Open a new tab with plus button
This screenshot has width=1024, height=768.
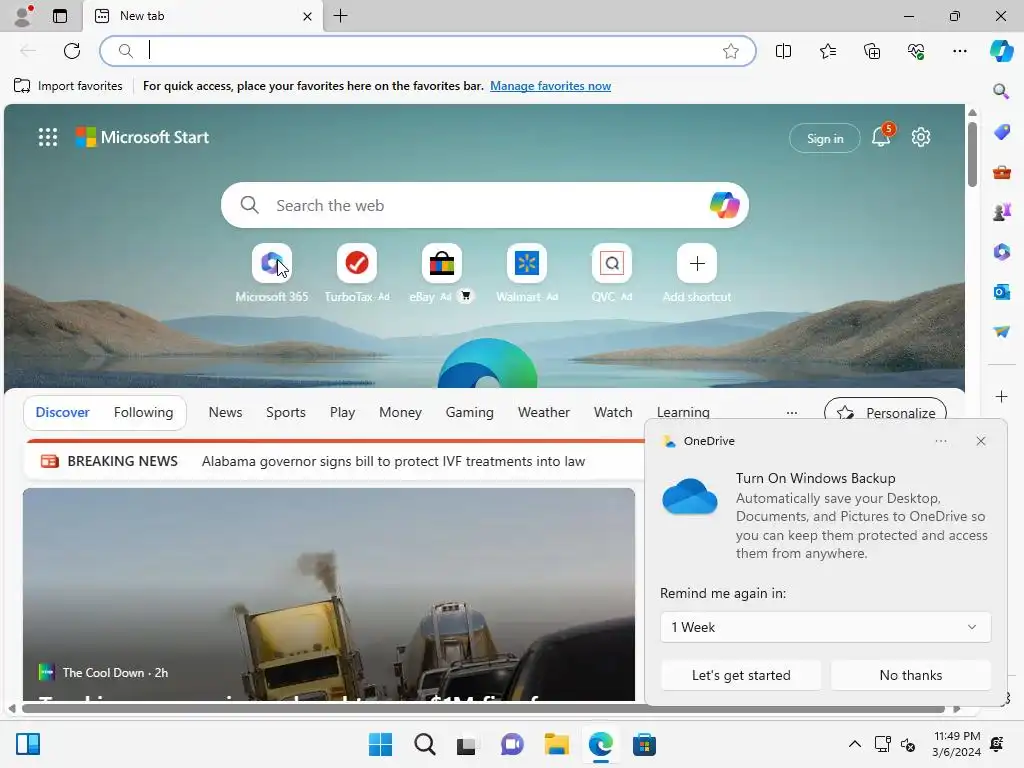pyautogui.click(x=340, y=16)
